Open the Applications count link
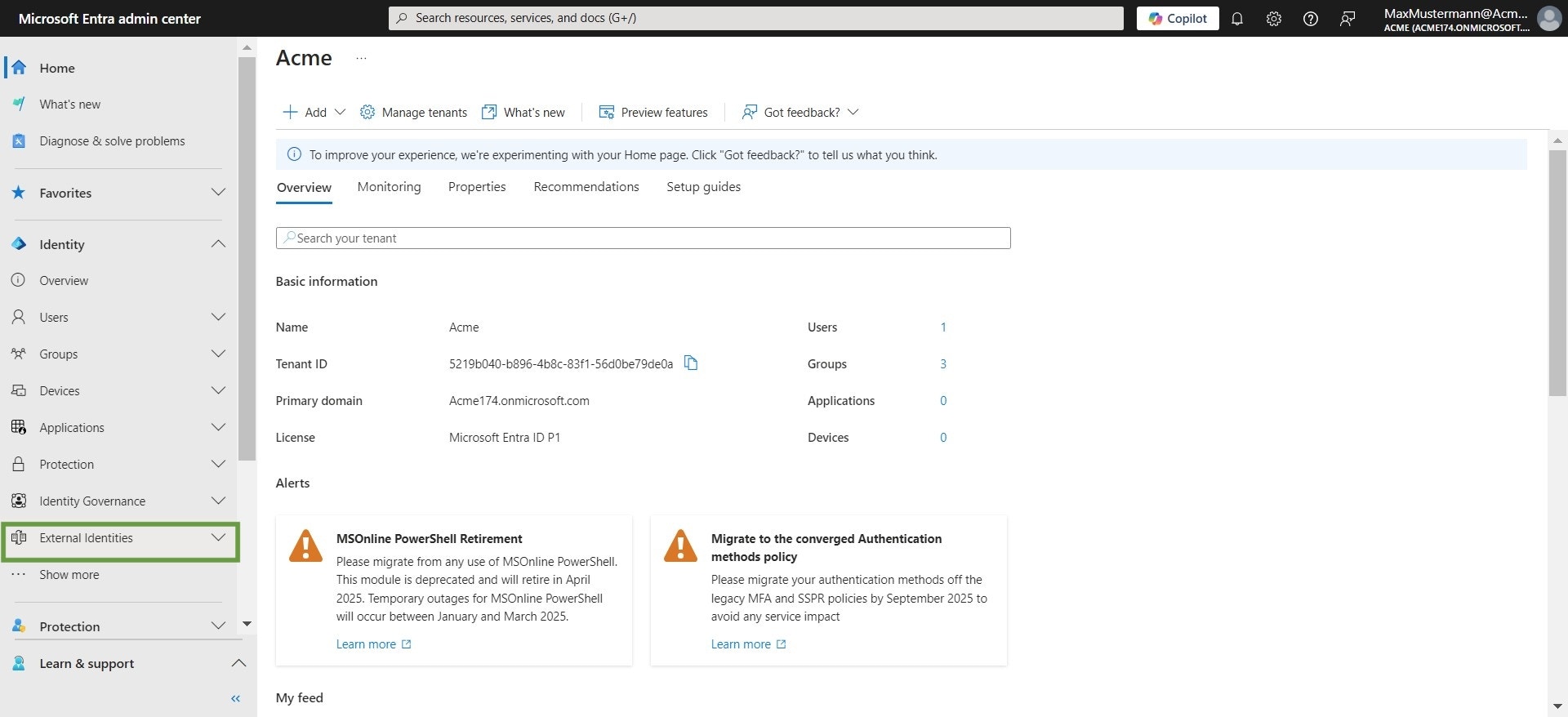1568x717 pixels. point(943,401)
